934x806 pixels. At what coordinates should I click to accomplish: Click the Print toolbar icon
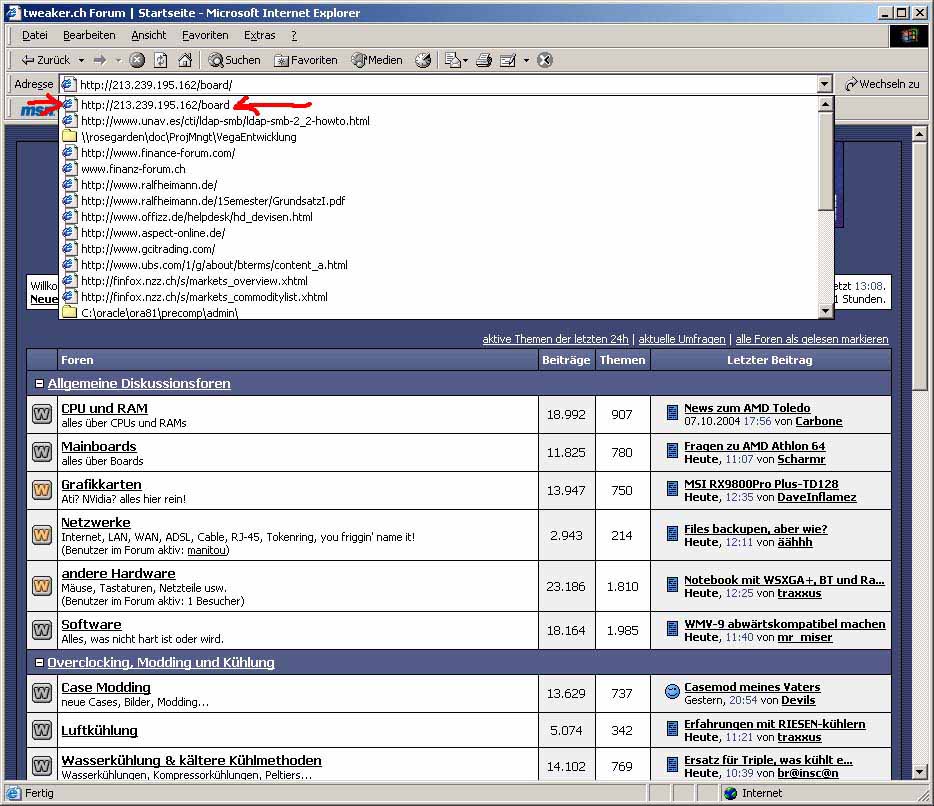(x=484, y=60)
